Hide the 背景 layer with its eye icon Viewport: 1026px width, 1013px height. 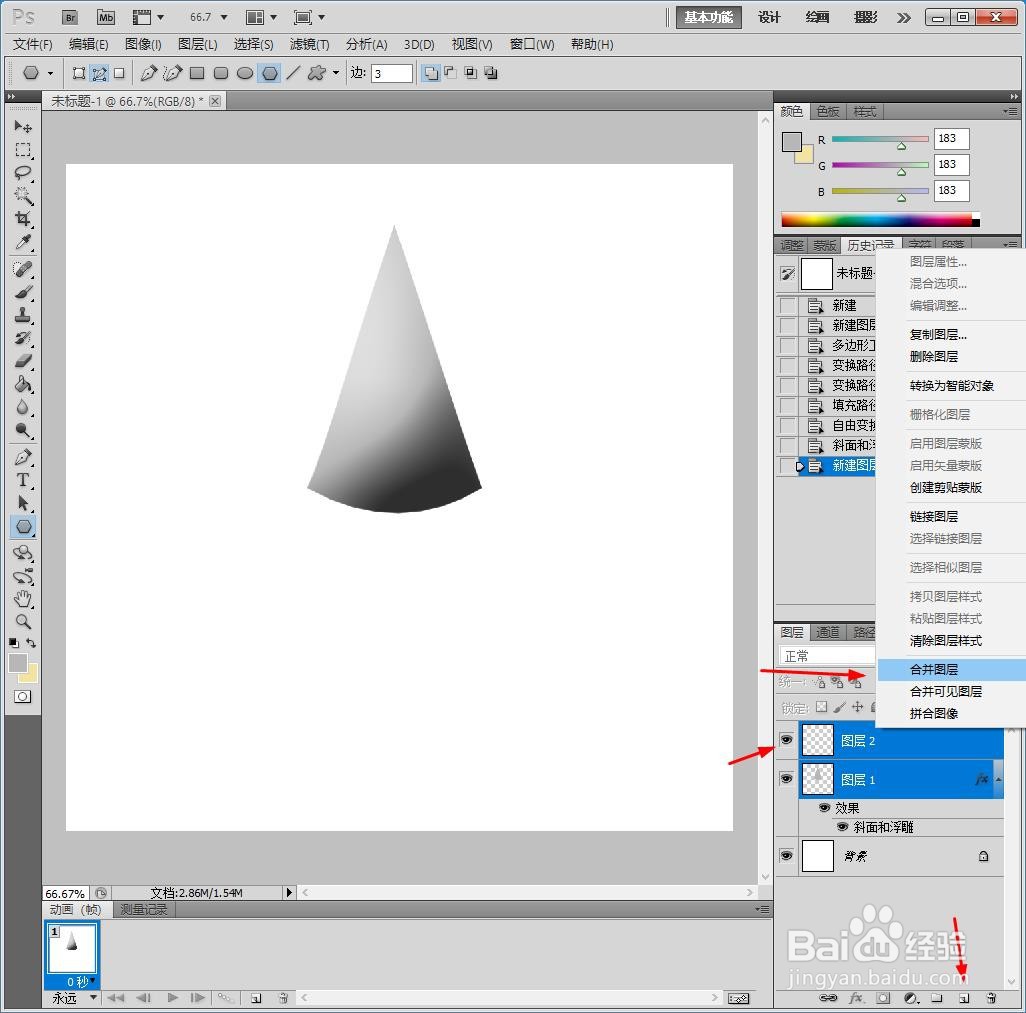click(787, 855)
